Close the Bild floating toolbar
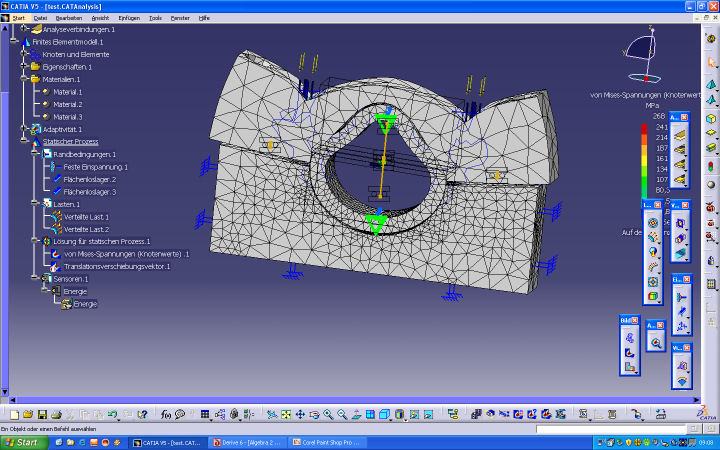This screenshot has height=450, width=720. click(635, 320)
